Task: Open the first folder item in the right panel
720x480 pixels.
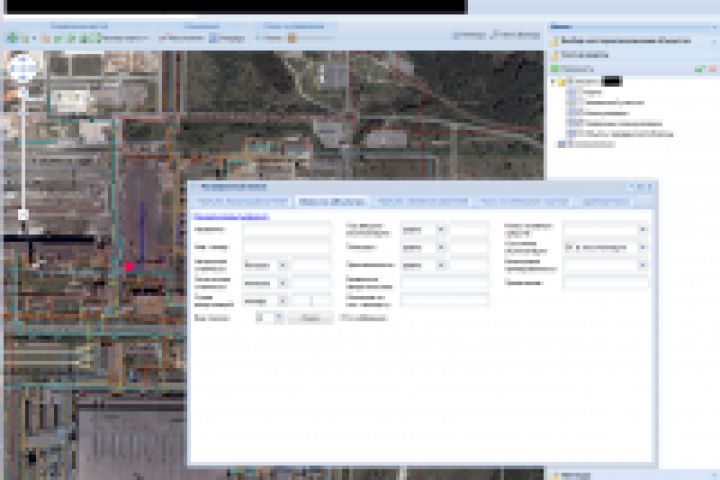Action: click(x=555, y=41)
